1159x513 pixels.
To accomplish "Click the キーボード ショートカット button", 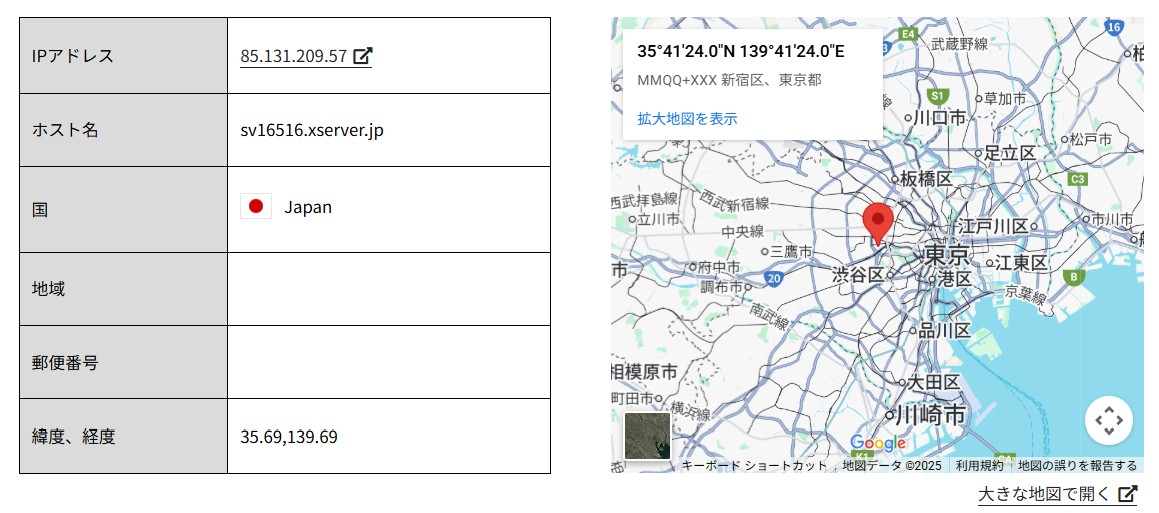I will point(754,465).
